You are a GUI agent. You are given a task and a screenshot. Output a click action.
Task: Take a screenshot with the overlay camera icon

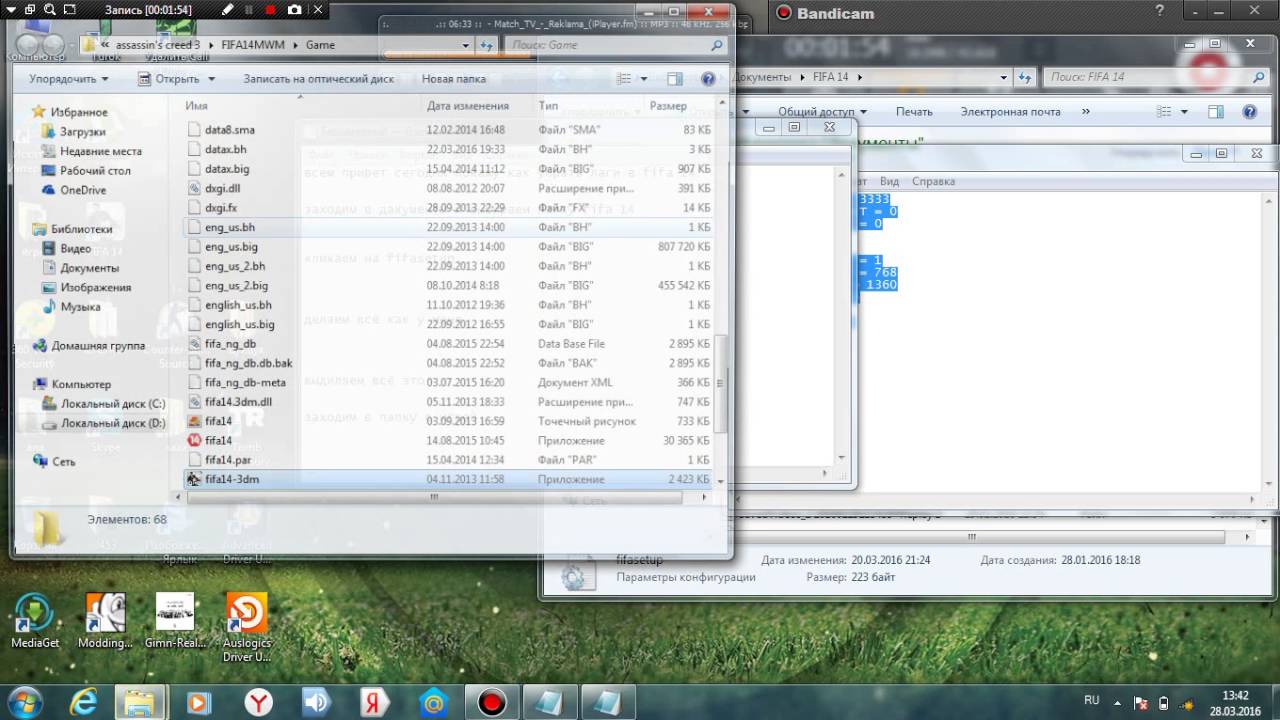coord(295,10)
